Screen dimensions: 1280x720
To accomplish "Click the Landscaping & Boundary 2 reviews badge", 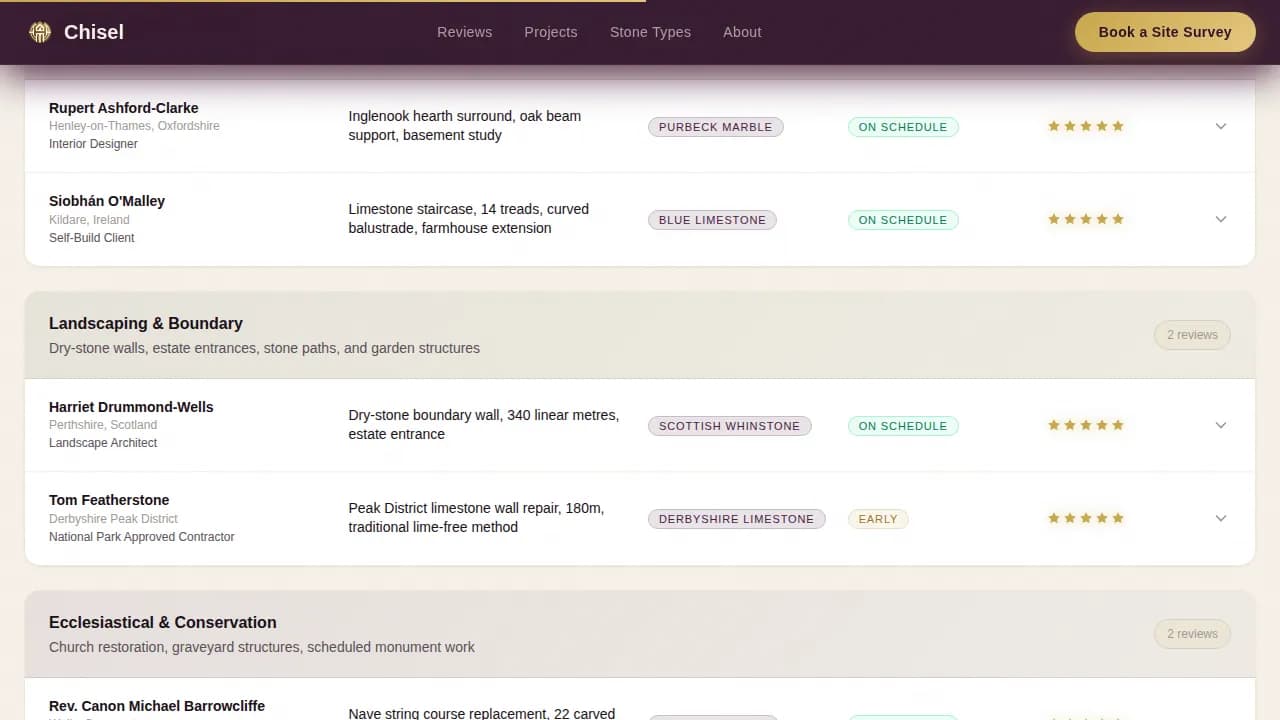I will pyautogui.click(x=1192, y=335).
